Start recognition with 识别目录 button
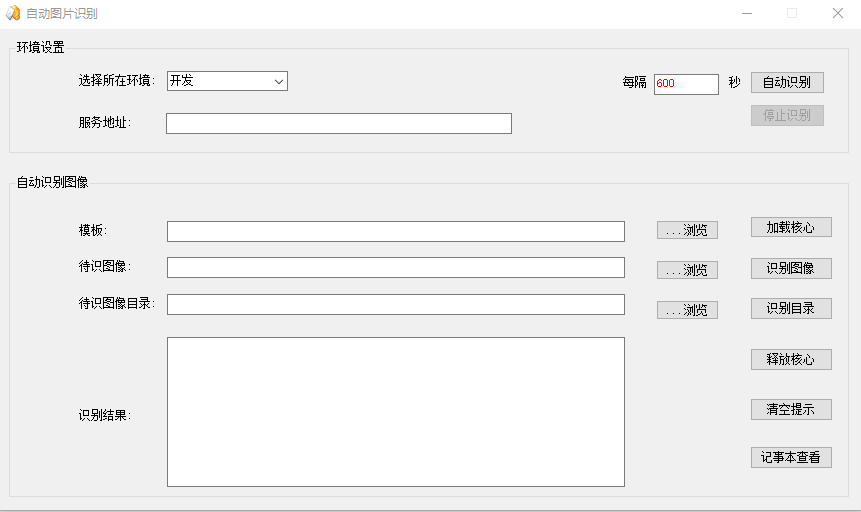 coord(790,308)
